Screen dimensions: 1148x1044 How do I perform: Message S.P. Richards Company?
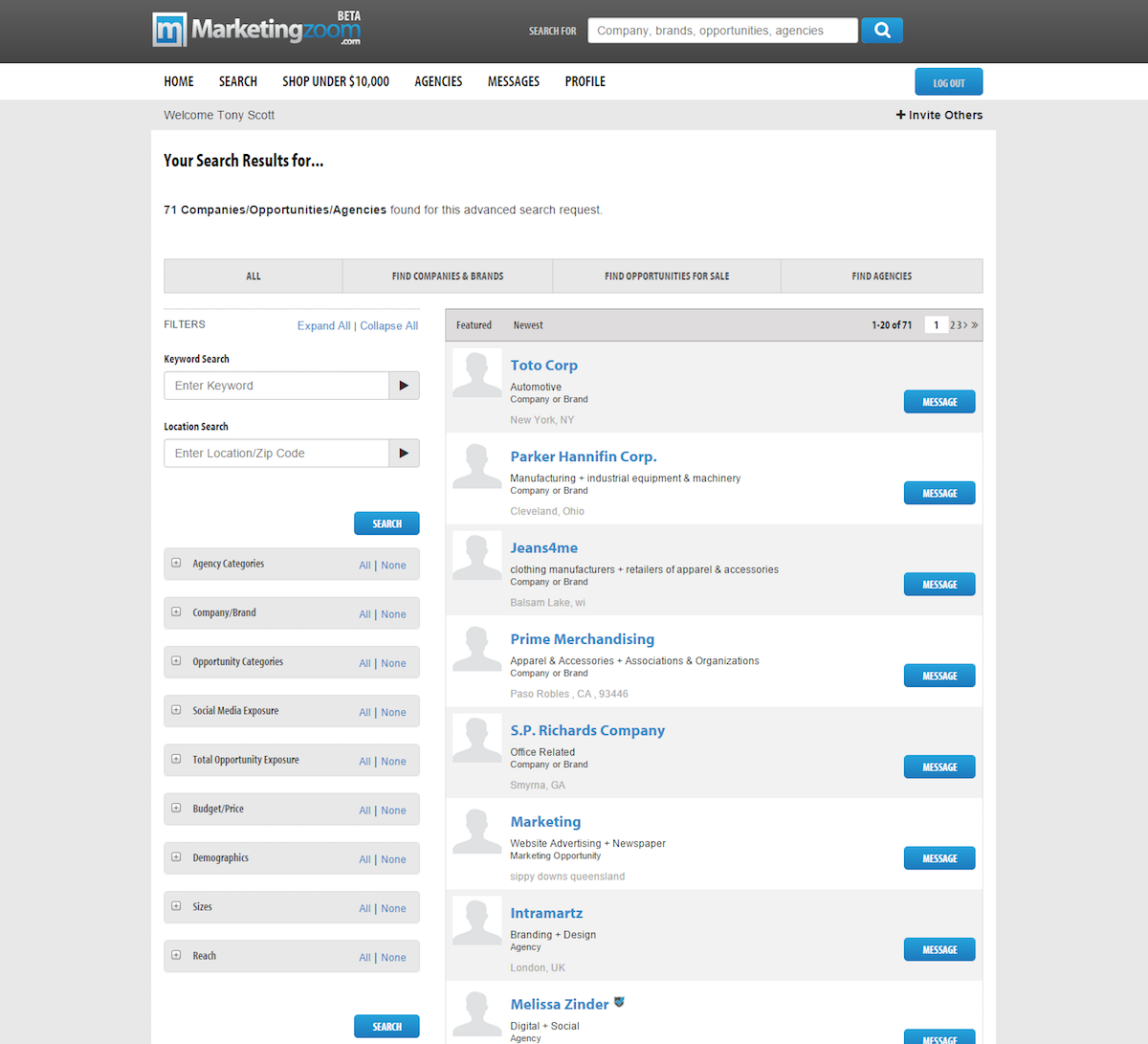click(x=939, y=766)
